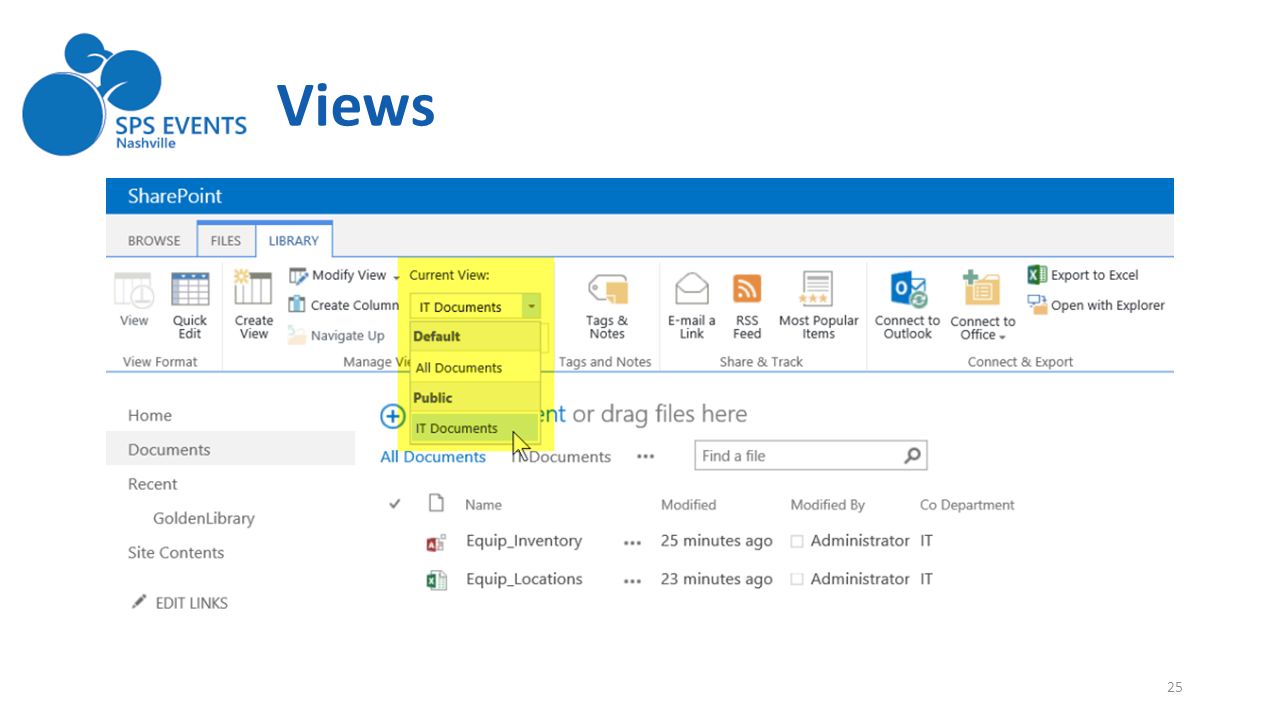
Task: Sort by Department column header
Action: (977, 504)
